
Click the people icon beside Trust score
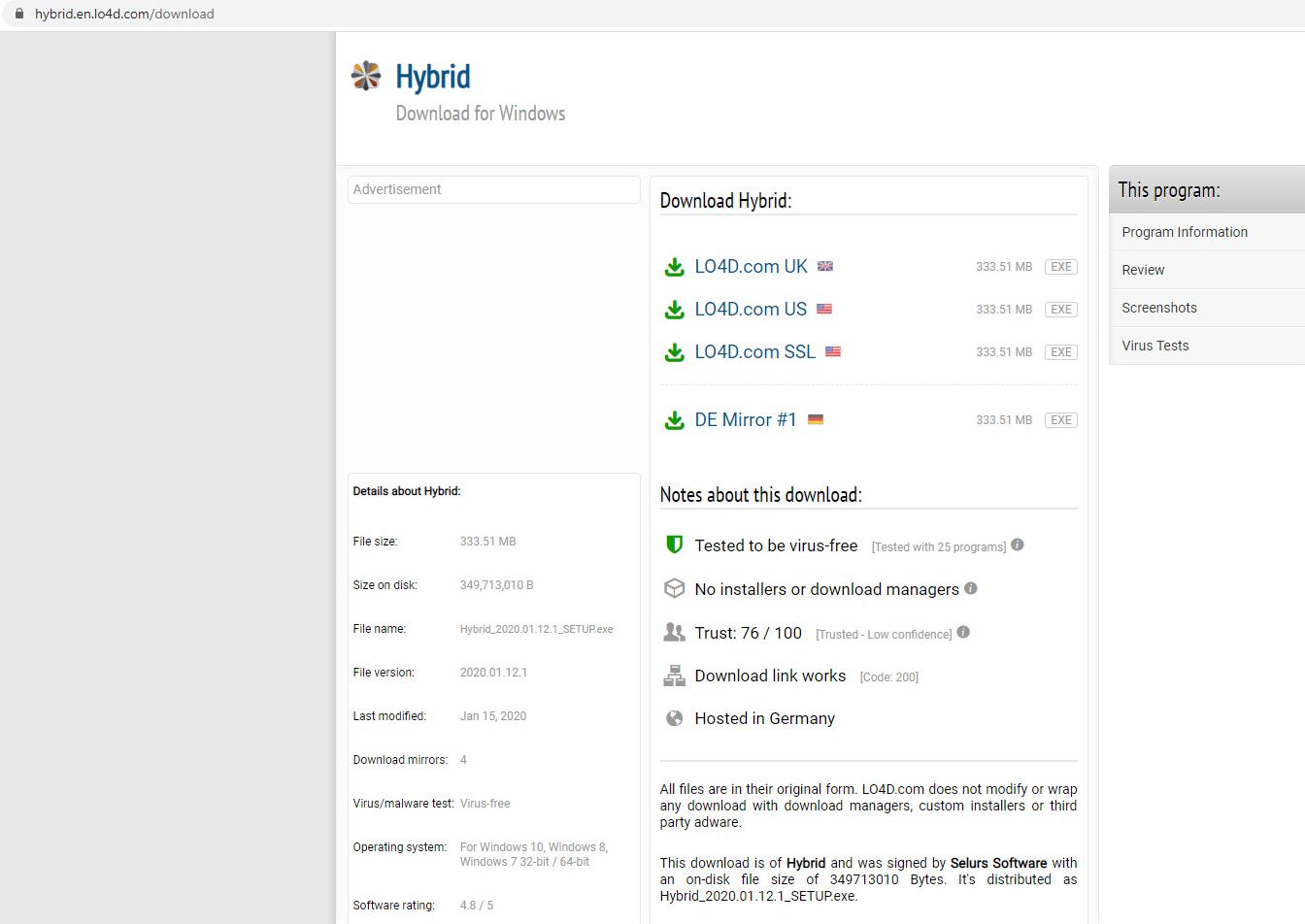click(x=674, y=632)
